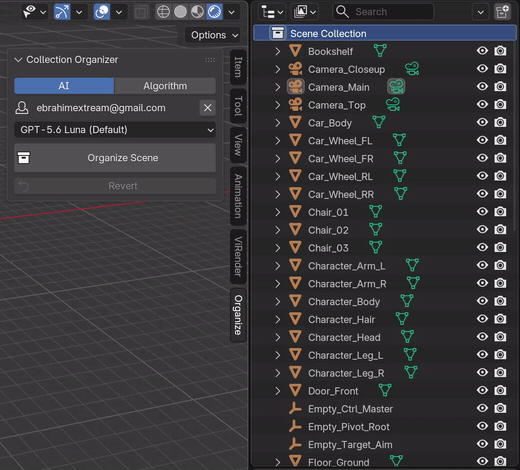Open the viewport Options dropdown
The height and width of the screenshot is (470, 520).
click(213, 35)
